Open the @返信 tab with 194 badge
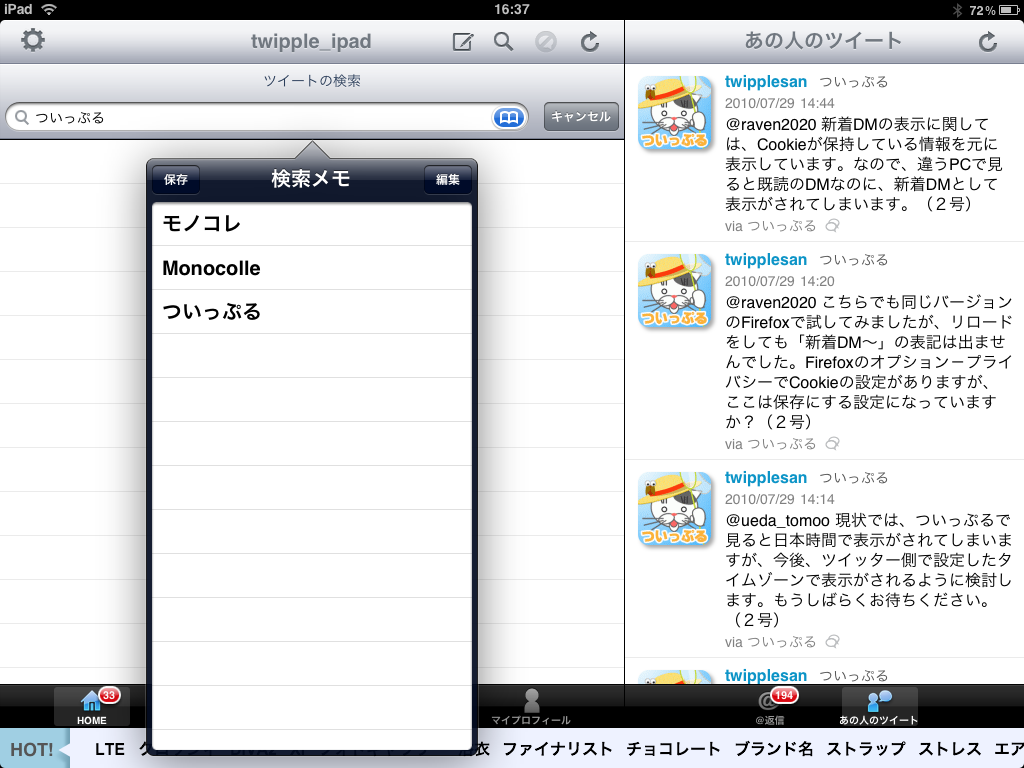1024x768 pixels. (x=770, y=706)
